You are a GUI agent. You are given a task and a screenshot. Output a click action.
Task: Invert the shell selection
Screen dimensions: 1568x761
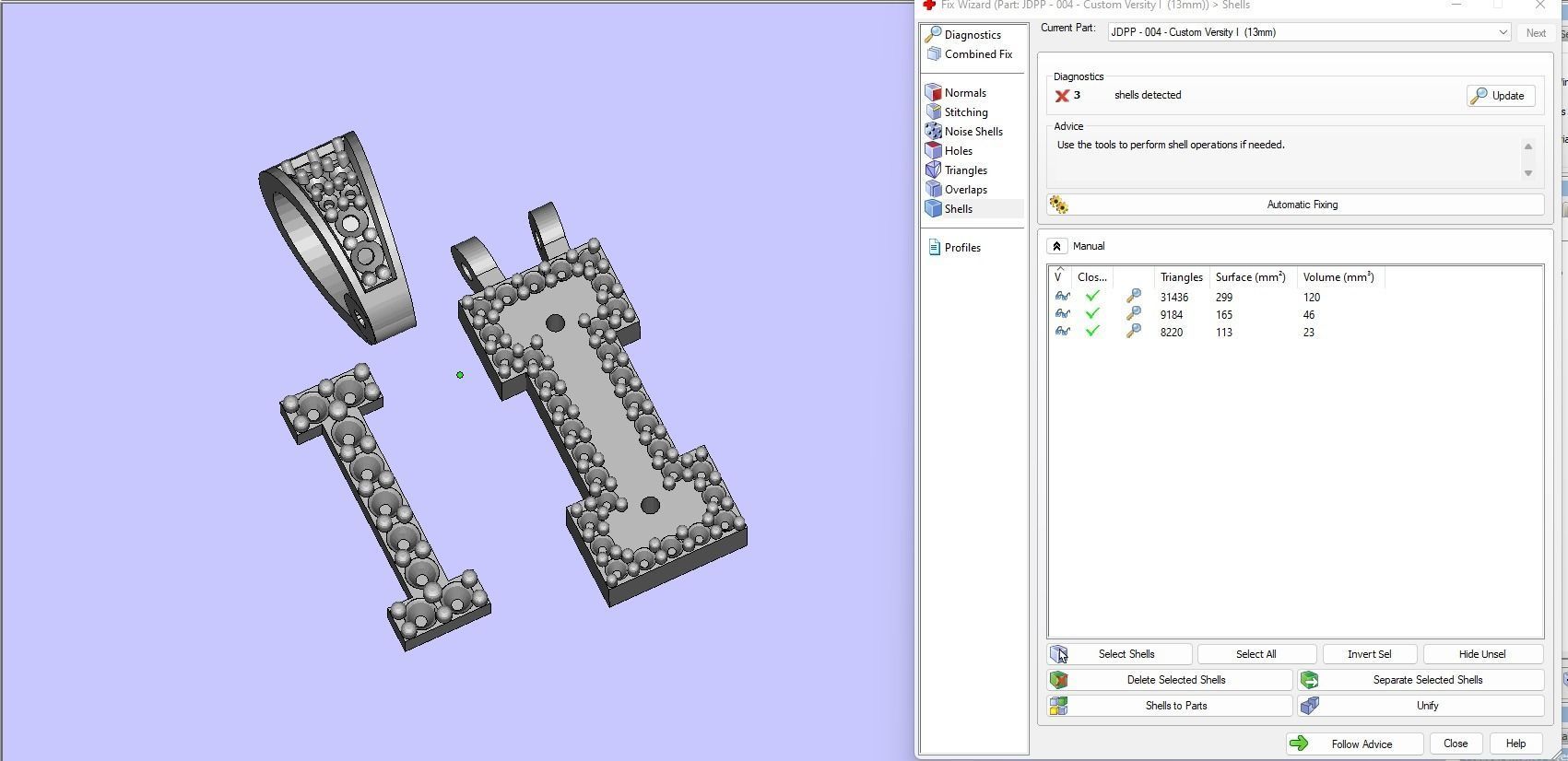[1369, 654]
